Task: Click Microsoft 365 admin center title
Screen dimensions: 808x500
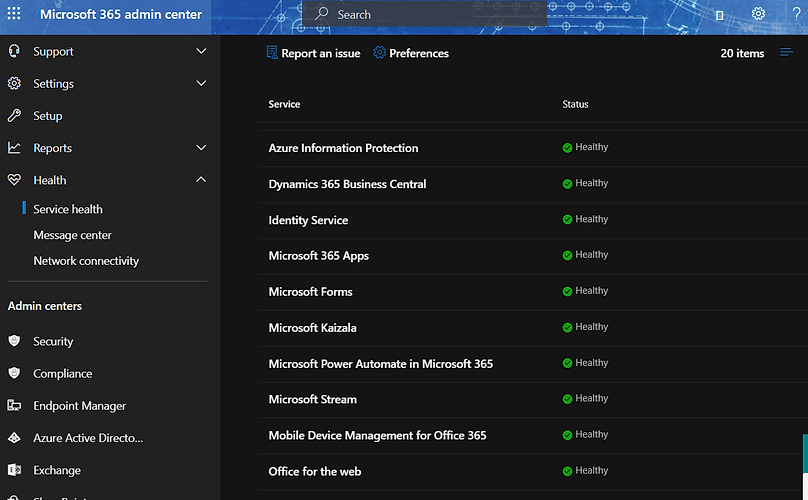Action: 121,14
